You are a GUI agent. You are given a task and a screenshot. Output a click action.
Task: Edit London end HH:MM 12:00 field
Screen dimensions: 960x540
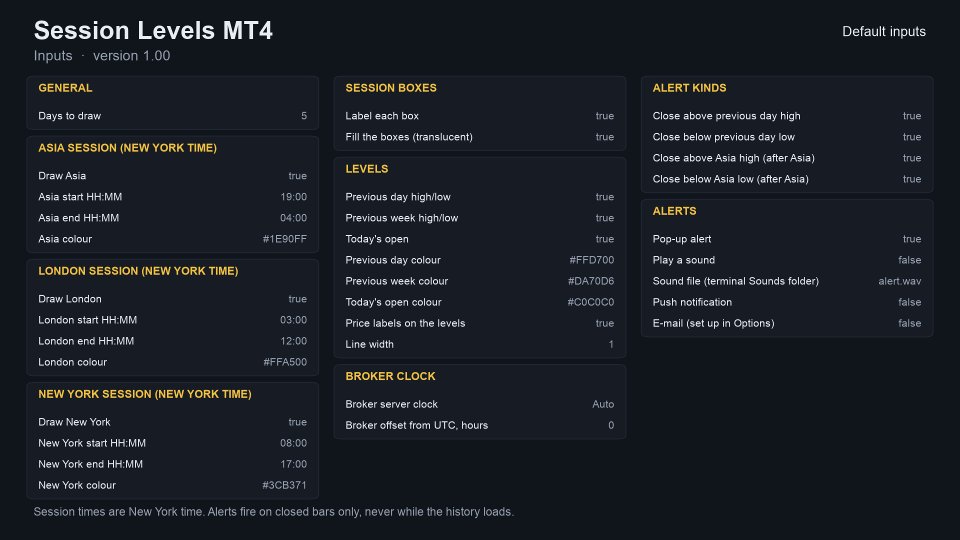293,341
